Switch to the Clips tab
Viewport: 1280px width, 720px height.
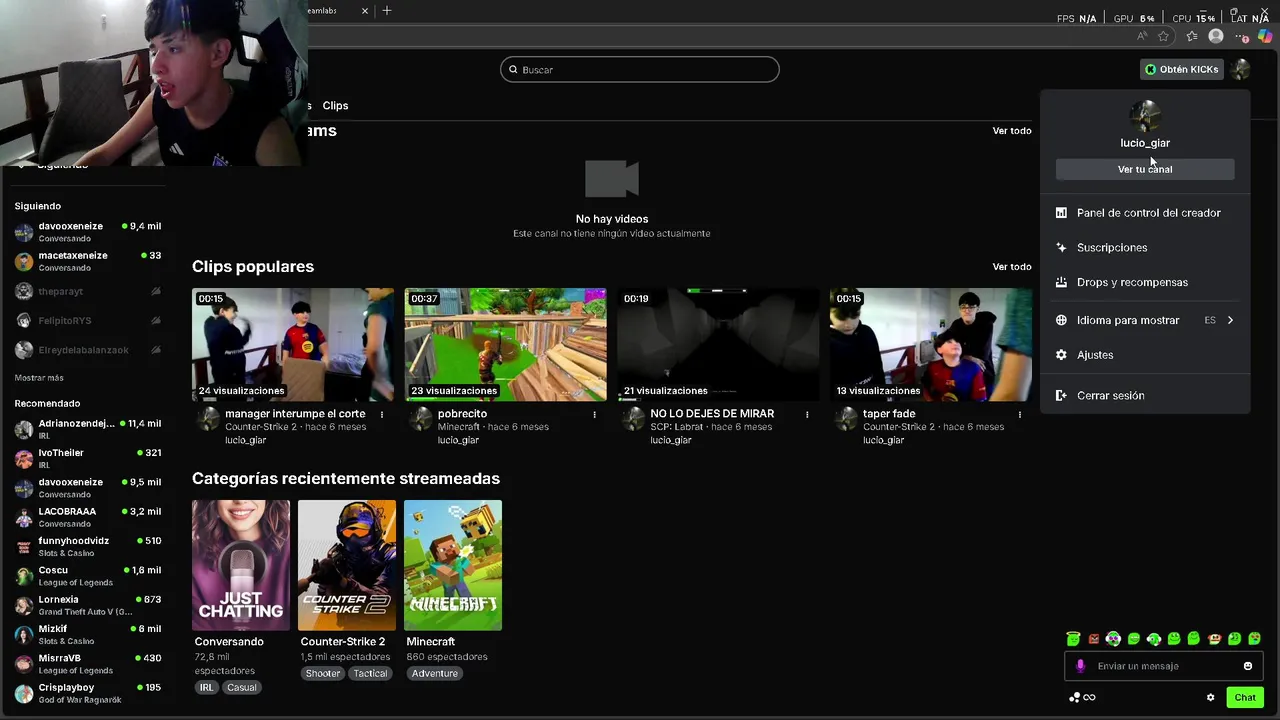pos(335,105)
